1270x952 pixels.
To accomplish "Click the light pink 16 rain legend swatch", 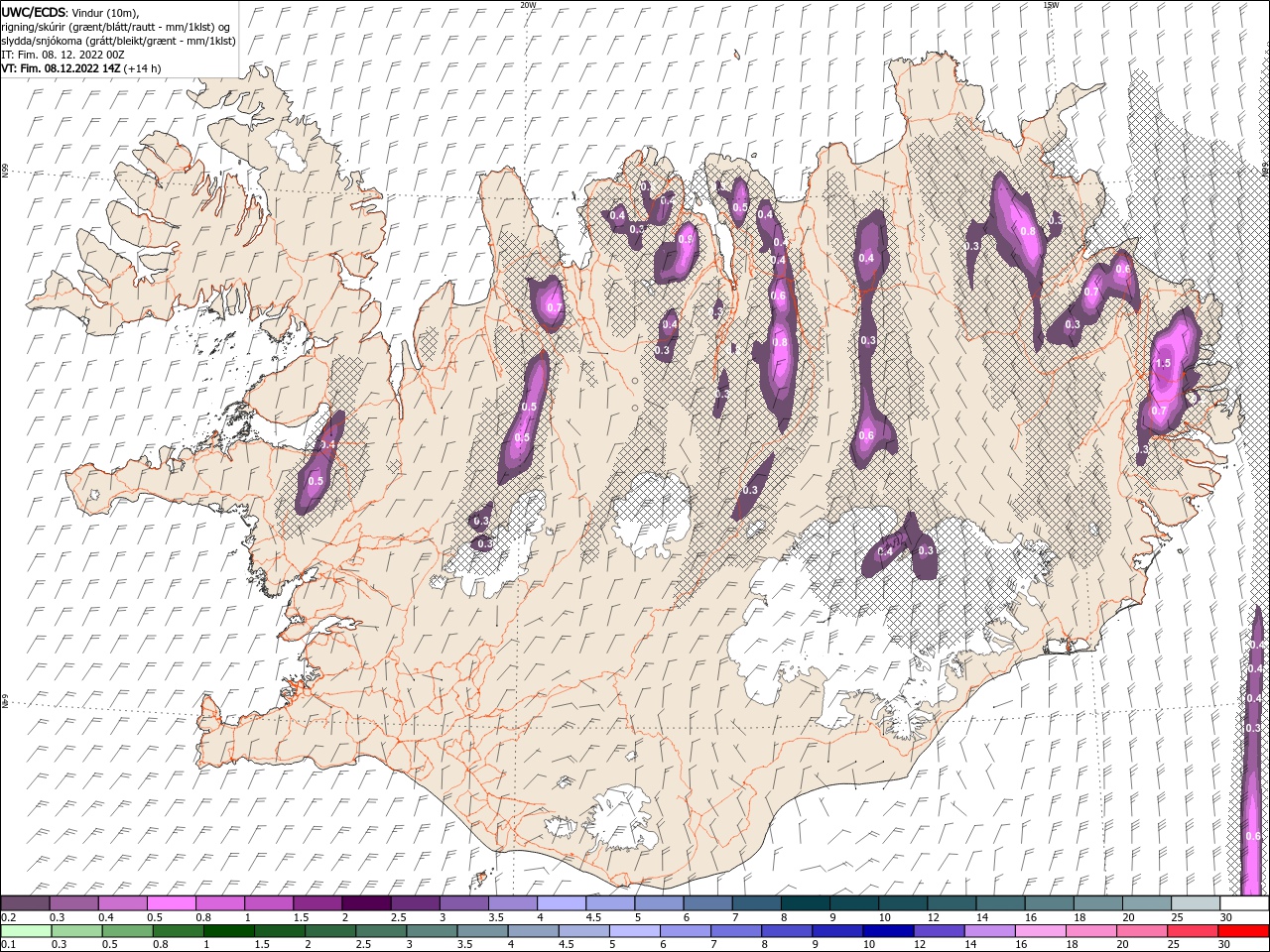I will [1041, 930].
